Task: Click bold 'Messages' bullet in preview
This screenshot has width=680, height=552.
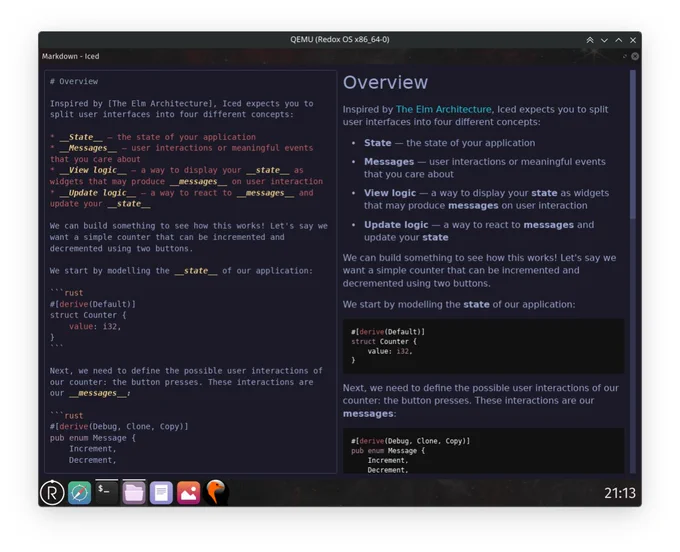Action: pos(389,162)
